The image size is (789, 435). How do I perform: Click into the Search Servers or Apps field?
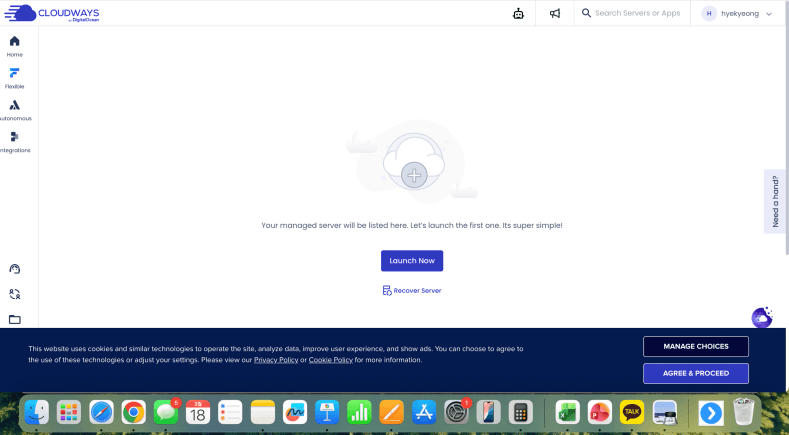point(637,13)
